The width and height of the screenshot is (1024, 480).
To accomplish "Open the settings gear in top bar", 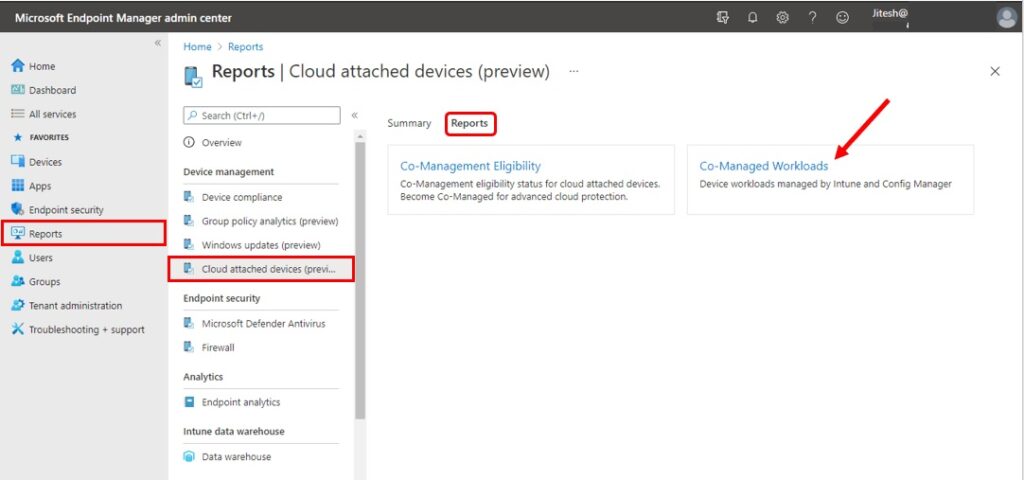I will tap(782, 18).
